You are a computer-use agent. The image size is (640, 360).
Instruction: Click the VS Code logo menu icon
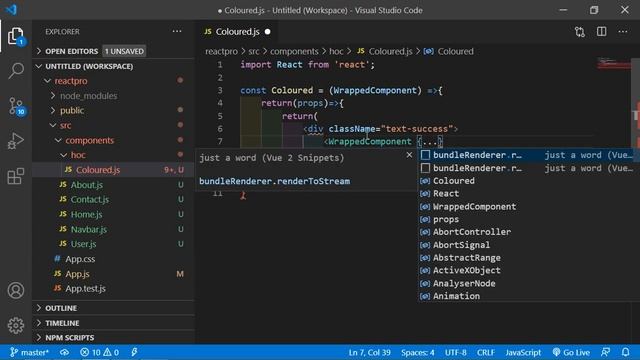(x=11, y=10)
